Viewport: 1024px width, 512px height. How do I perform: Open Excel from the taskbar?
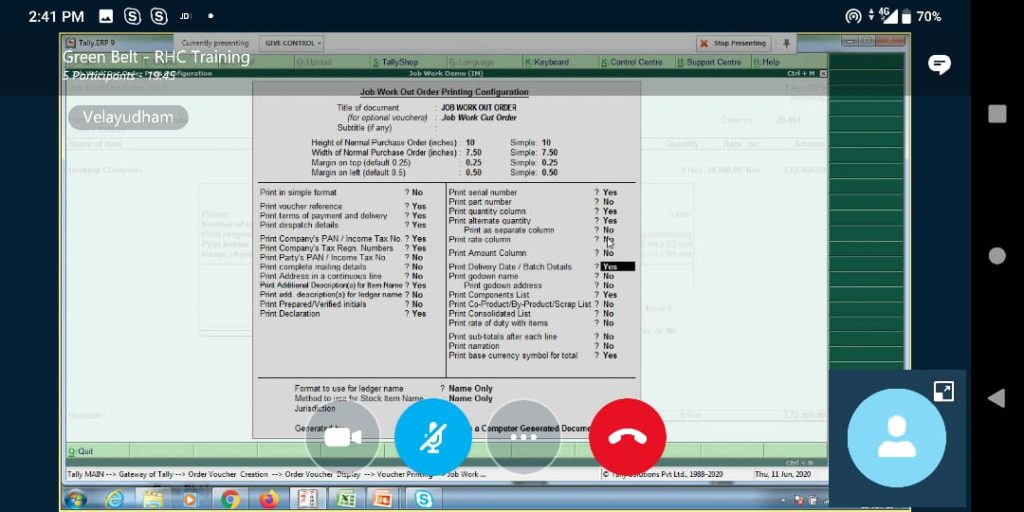coord(345,500)
